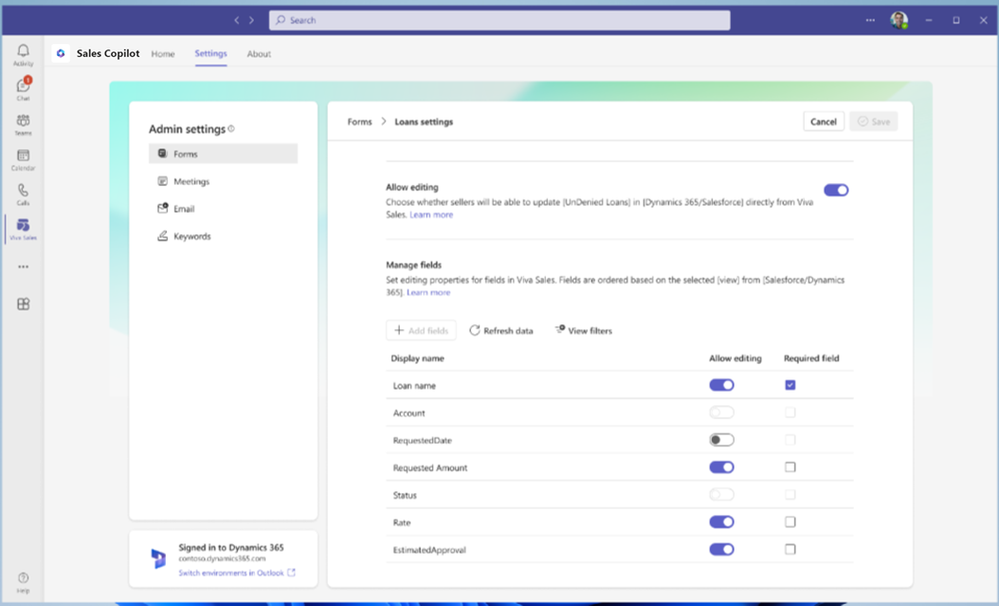Select the Viva Sales app icon

(x=23, y=225)
